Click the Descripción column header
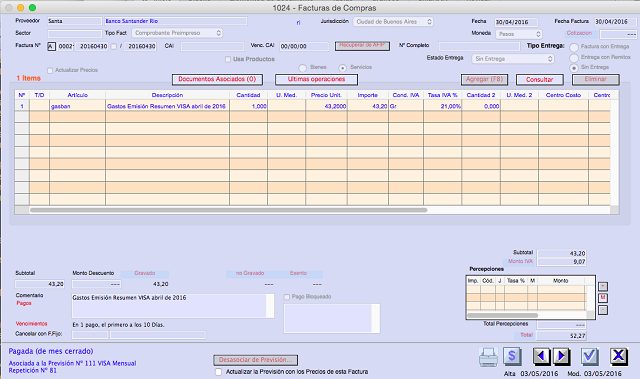The height and width of the screenshot is (379, 640). click(x=167, y=95)
